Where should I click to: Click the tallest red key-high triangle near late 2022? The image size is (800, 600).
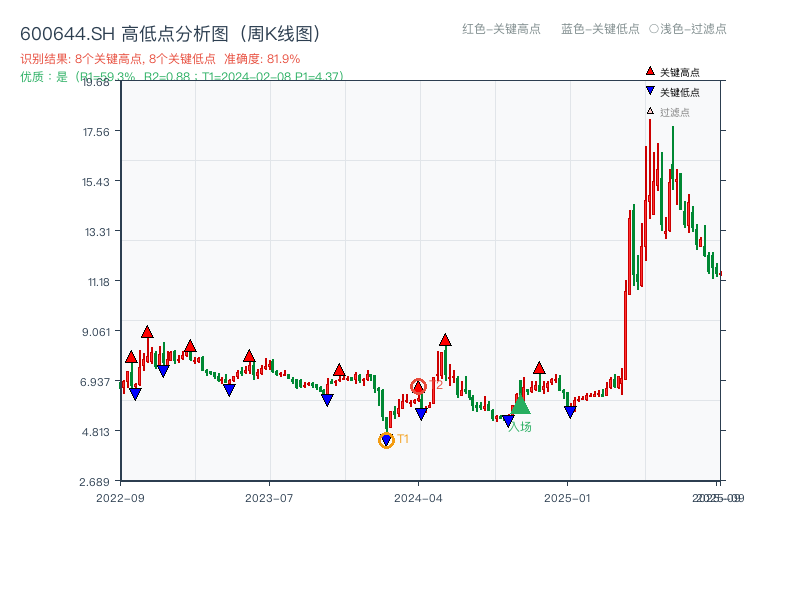(x=146, y=331)
